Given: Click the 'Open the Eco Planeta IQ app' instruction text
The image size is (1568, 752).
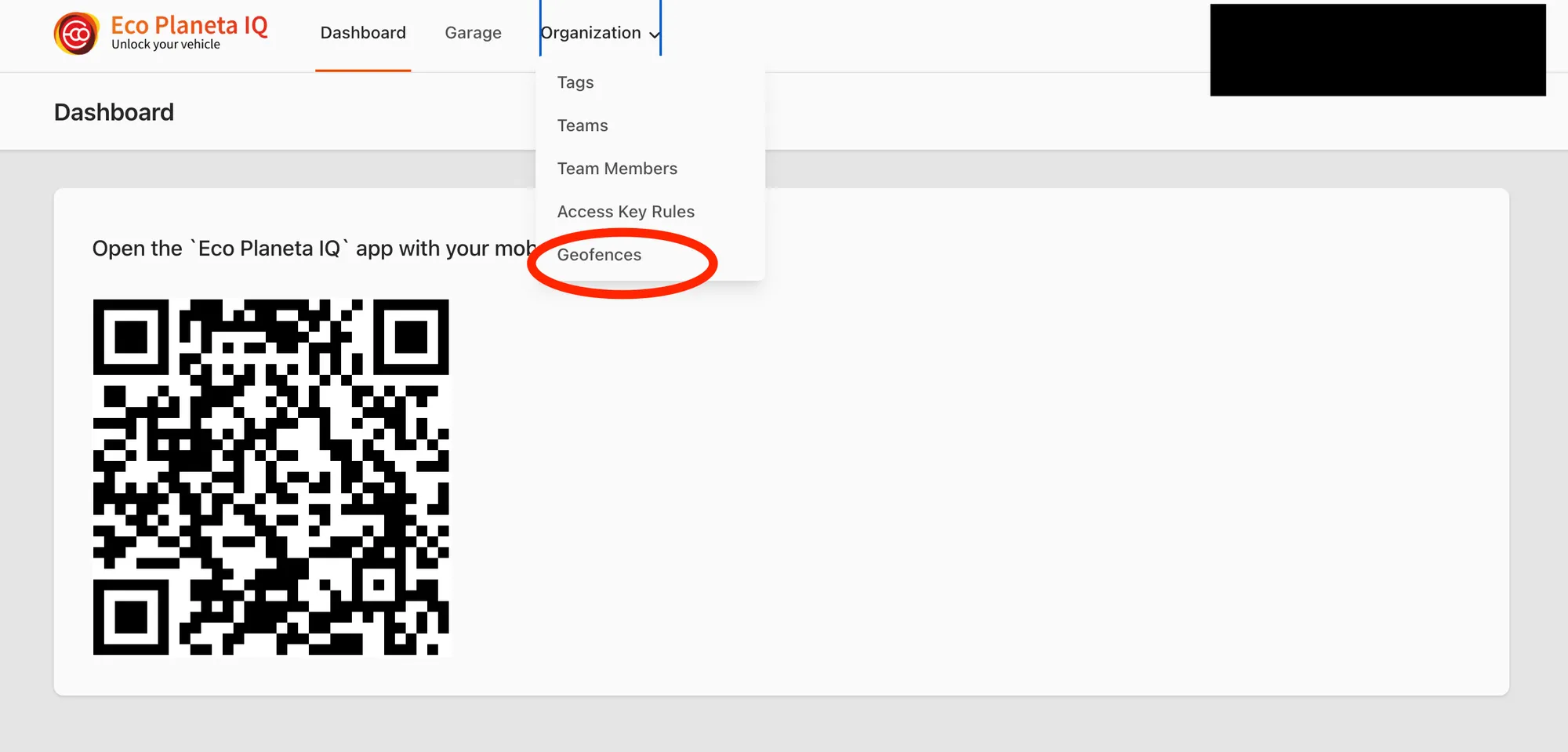Looking at the screenshot, I should tap(314, 249).
